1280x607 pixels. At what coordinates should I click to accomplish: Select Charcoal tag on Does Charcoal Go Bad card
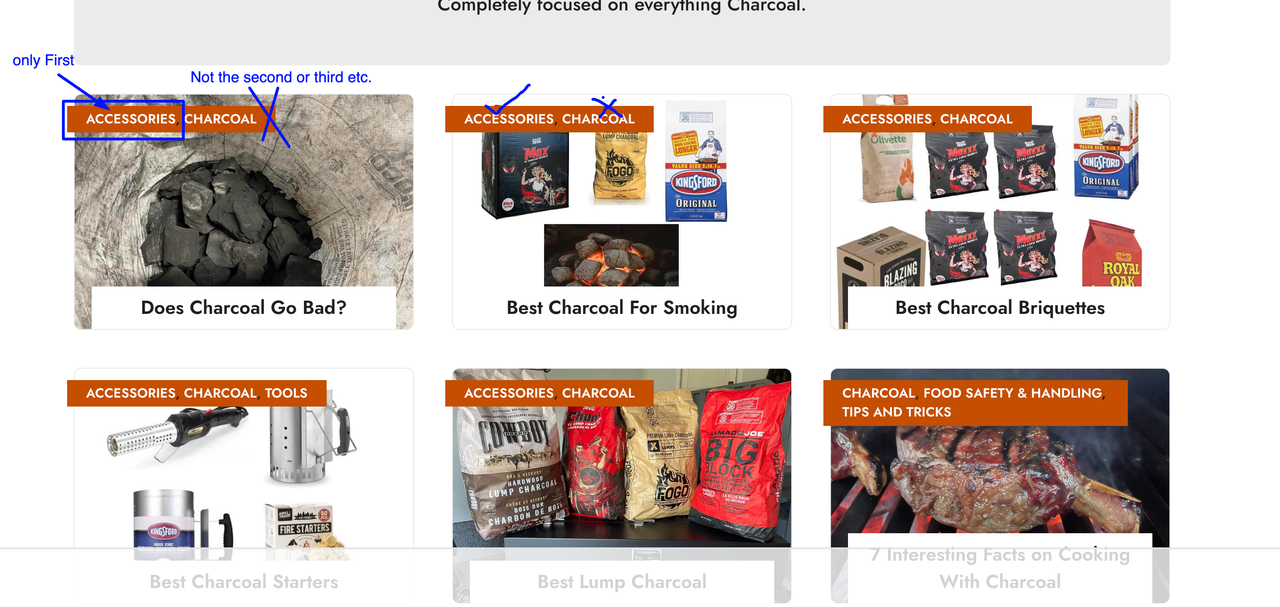(220, 119)
